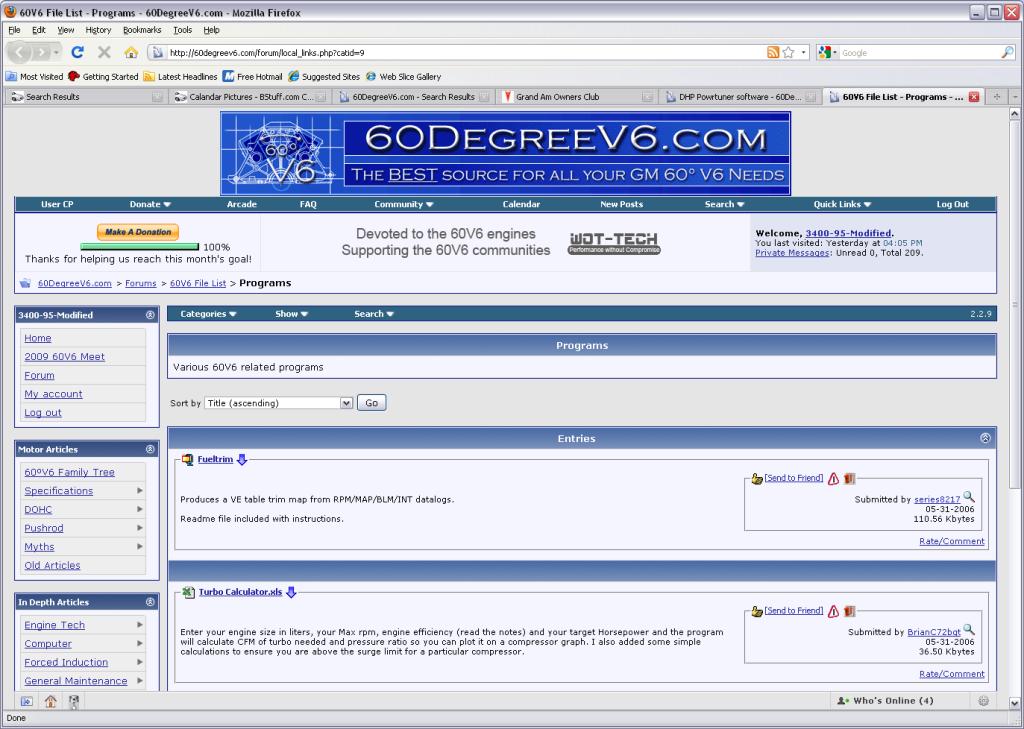The image size is (1024, 729).
Task: Open the Bookmarks menu
Action: 141,30
